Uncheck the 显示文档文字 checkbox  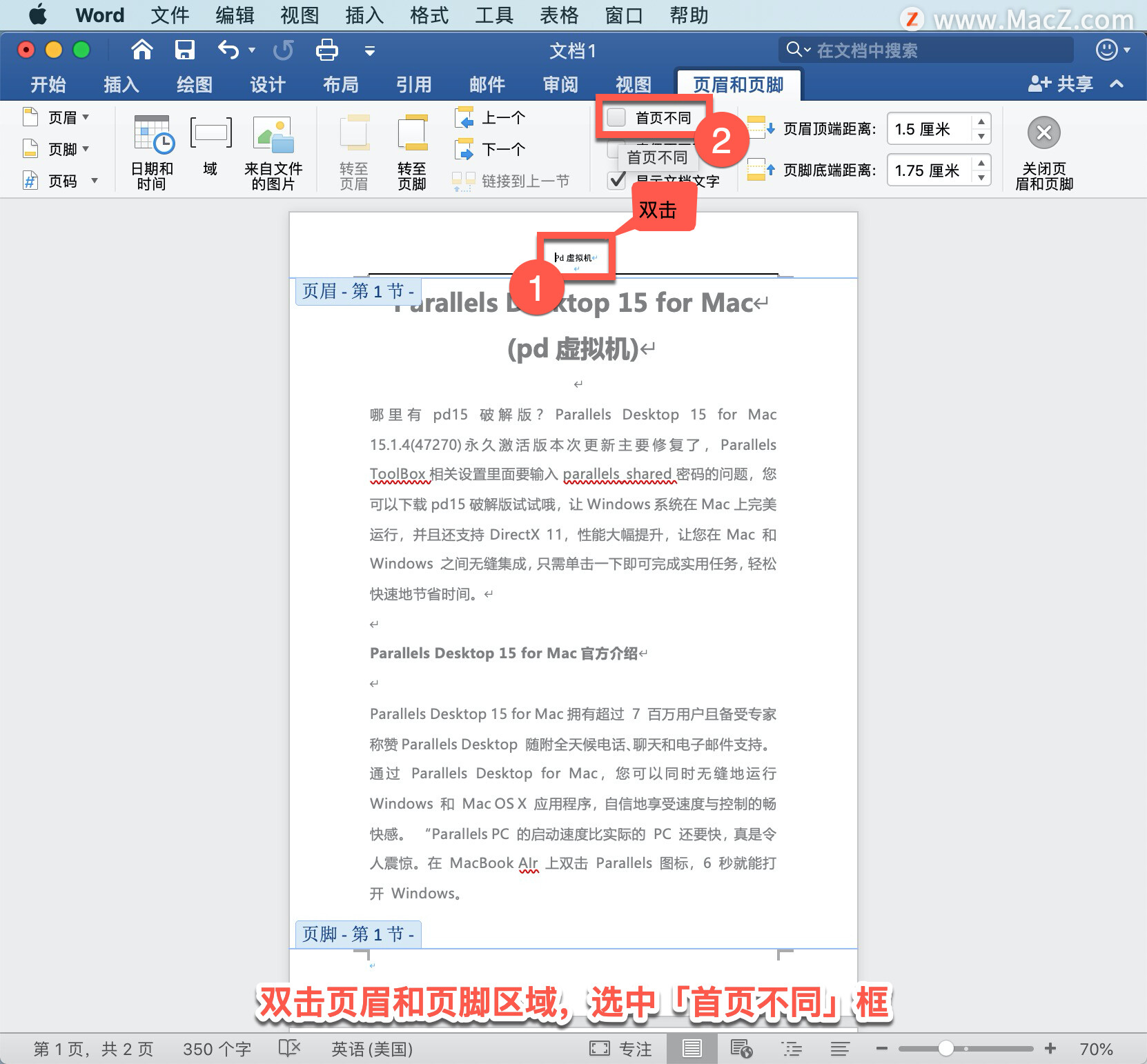click(616, 181)
